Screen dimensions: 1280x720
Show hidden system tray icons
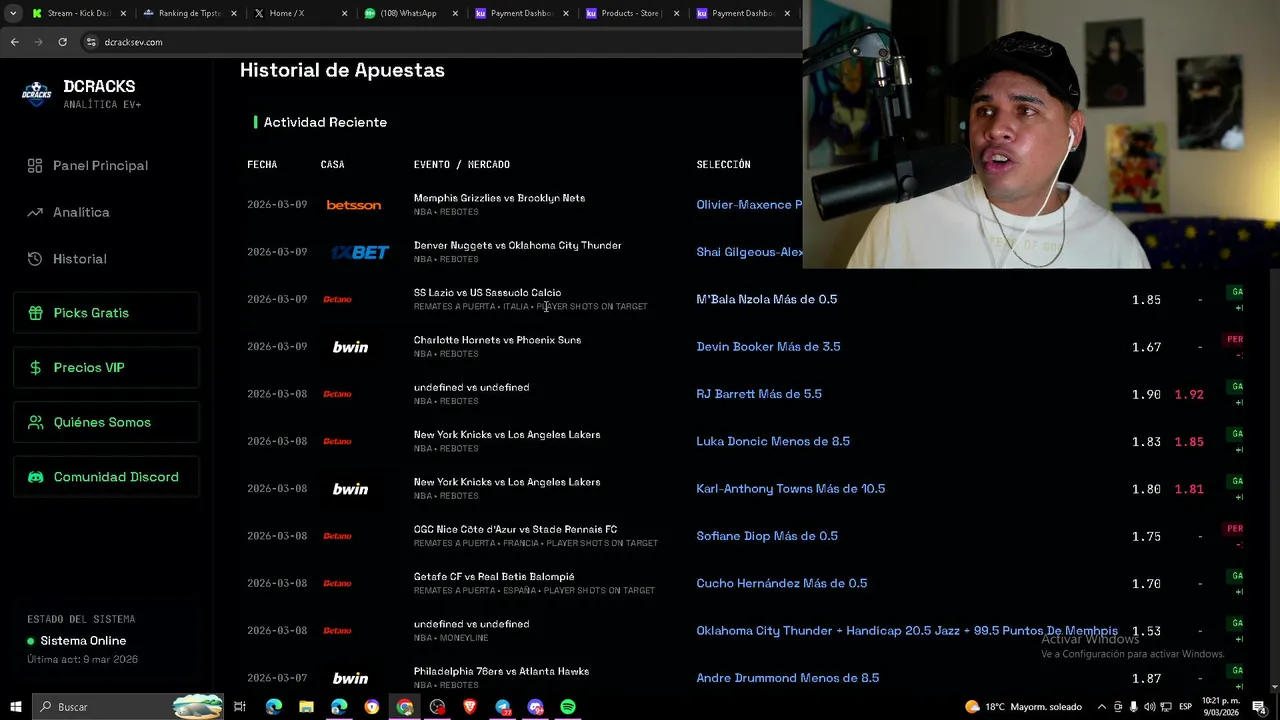pyautogui.click(x=1102, y=707)
